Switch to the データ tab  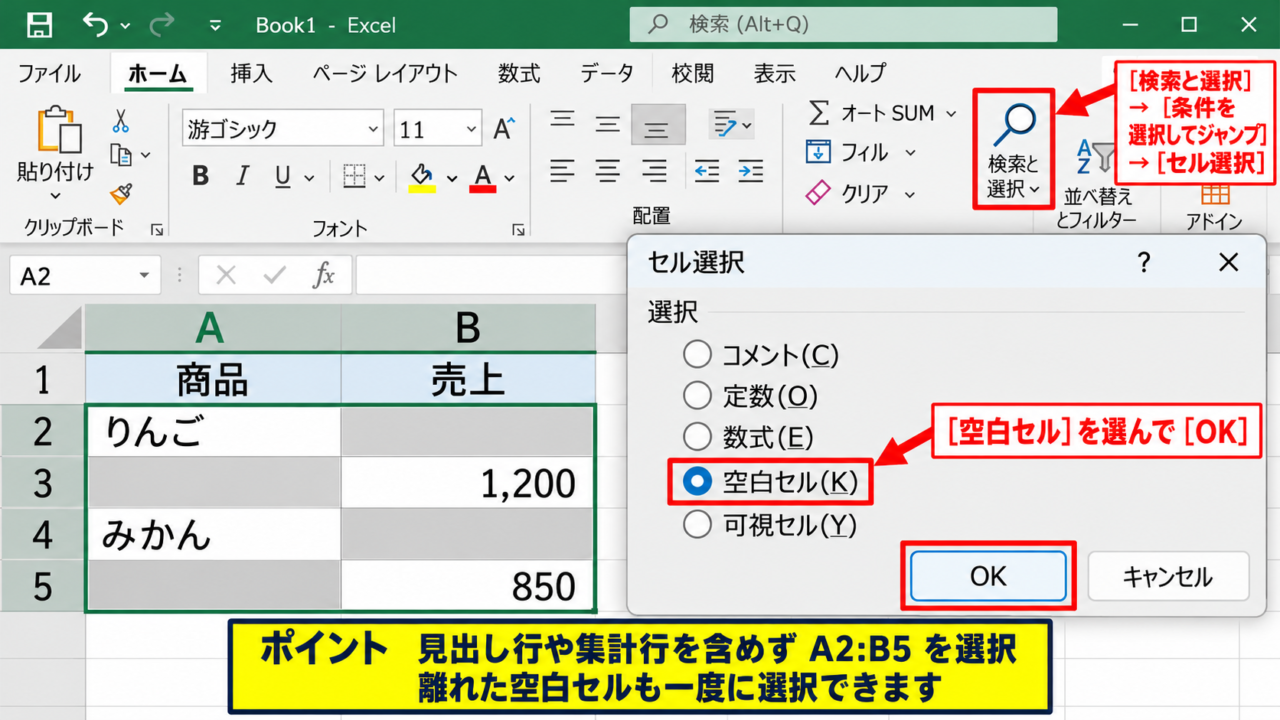coord(607,73)
